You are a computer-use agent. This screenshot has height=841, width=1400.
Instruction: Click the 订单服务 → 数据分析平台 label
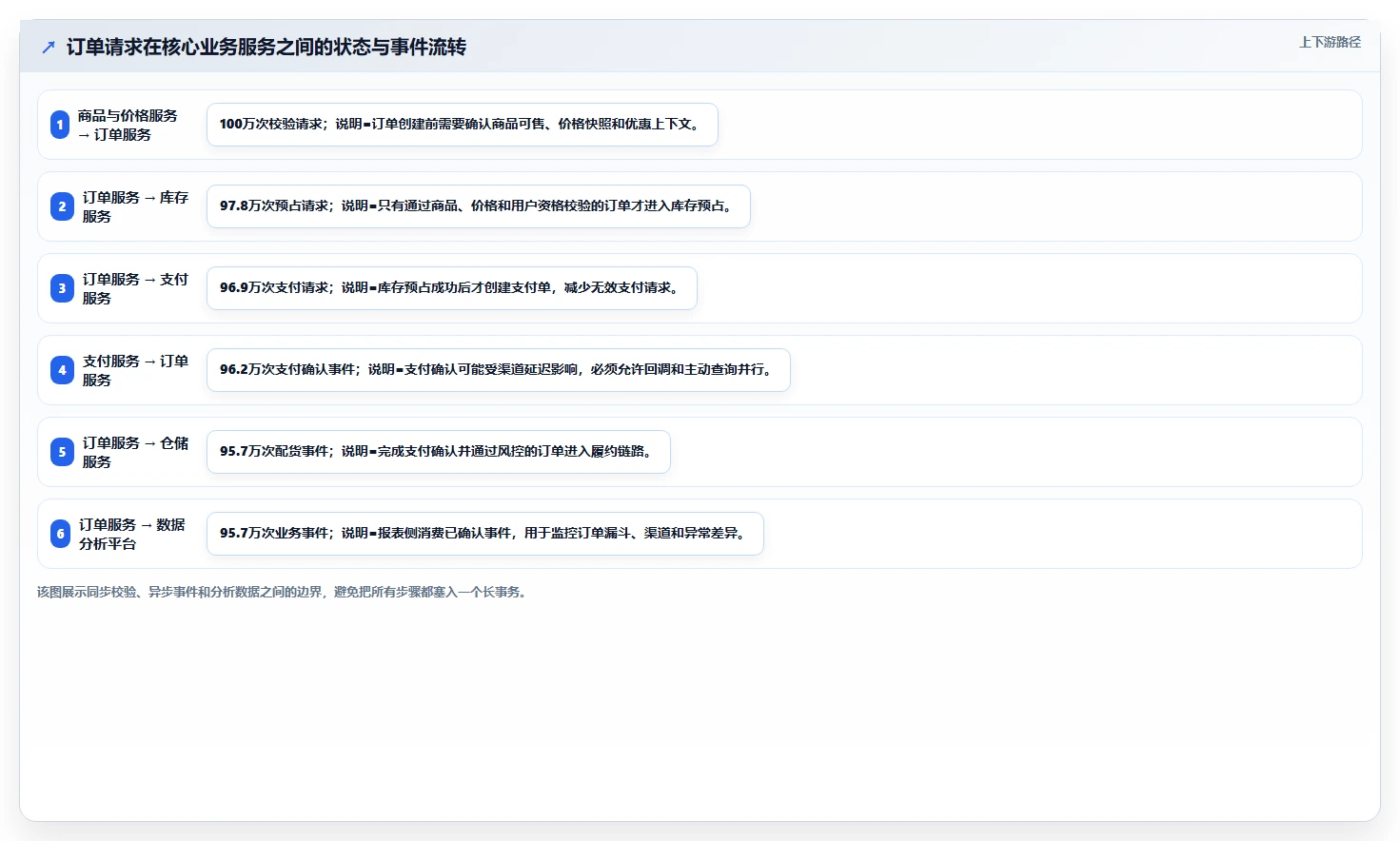click(x=131, y=534)
